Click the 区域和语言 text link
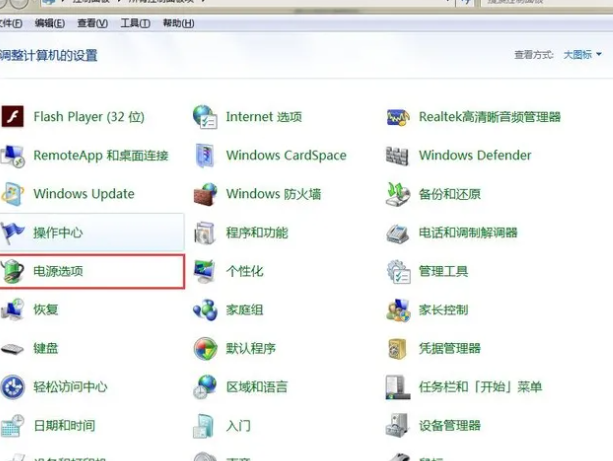Screen dimensions: 613x461 coord(257,387)
